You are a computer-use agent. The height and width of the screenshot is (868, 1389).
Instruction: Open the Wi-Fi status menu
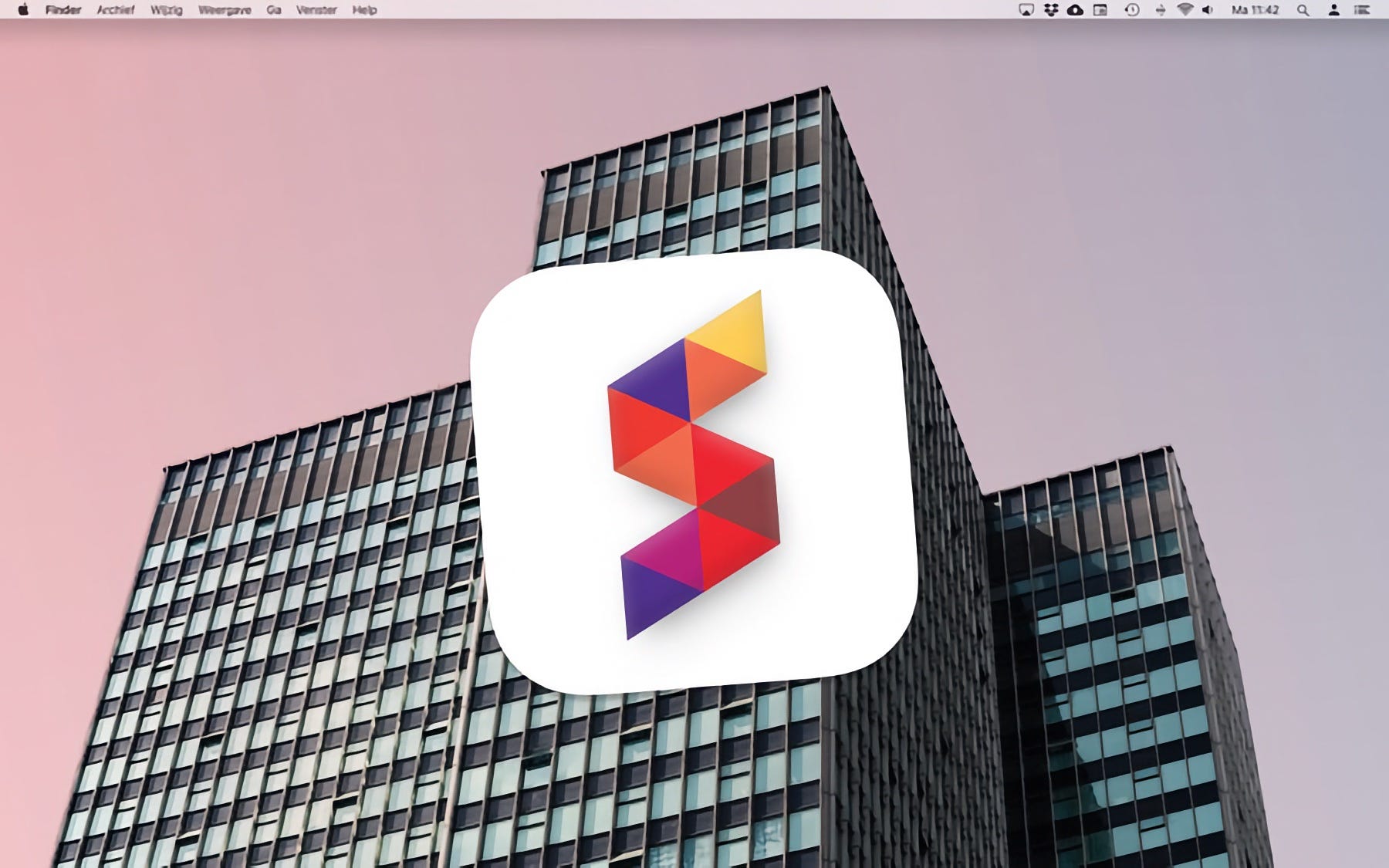click(x=1185, y=10)
